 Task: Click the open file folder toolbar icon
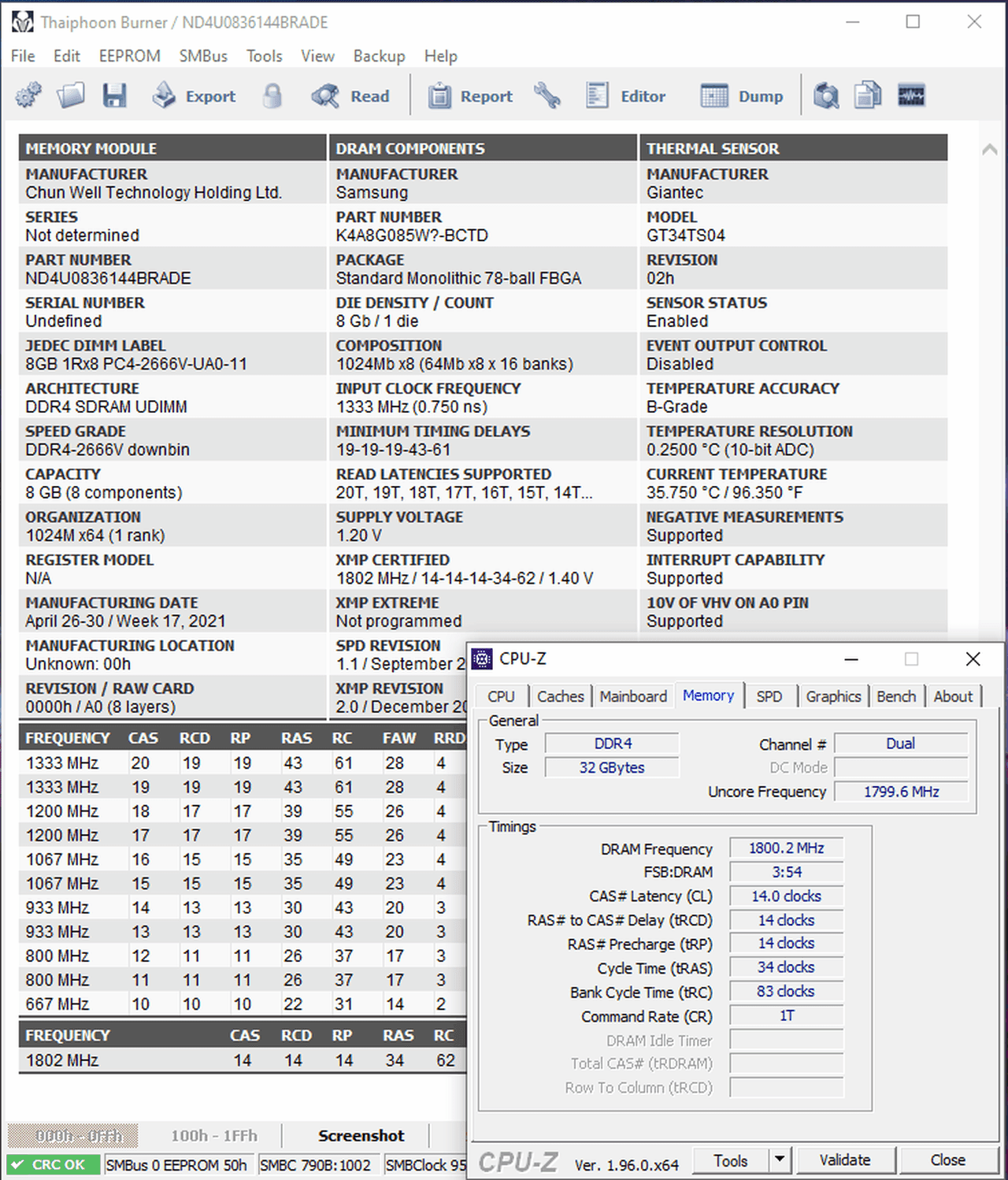tap(71, 96)
